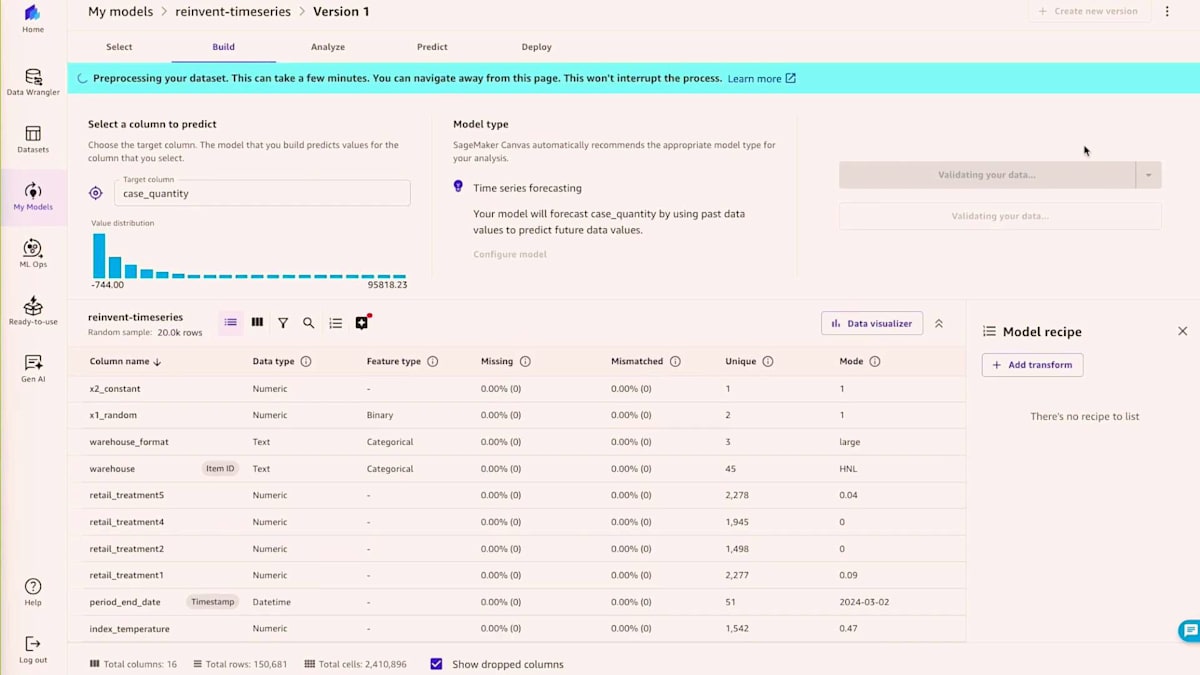Switch to the Deploy tab
1200x675 pixels.
click(x=536, y=47)
